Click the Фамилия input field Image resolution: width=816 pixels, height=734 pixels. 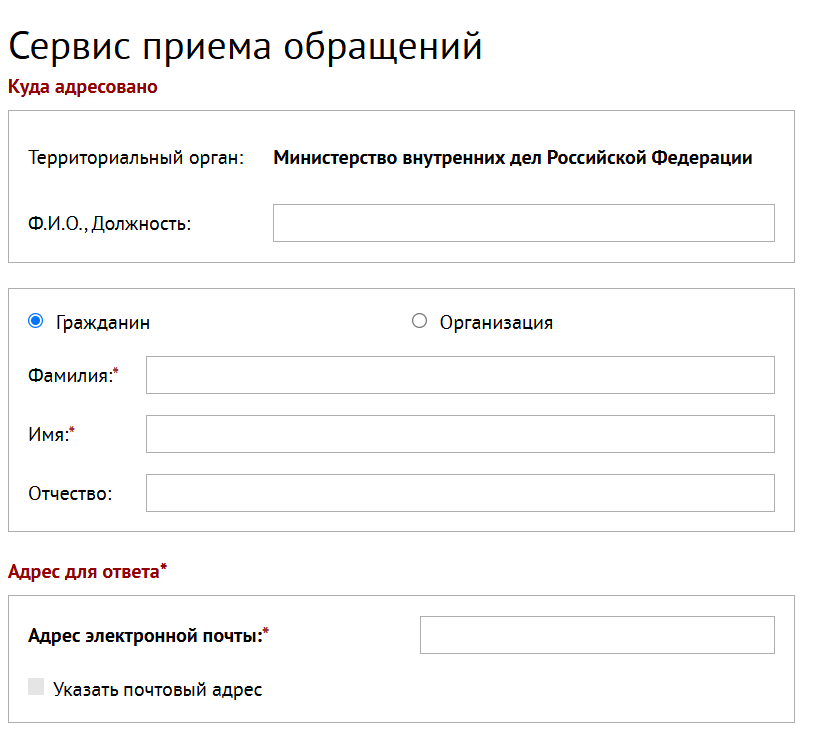(460, 375)
